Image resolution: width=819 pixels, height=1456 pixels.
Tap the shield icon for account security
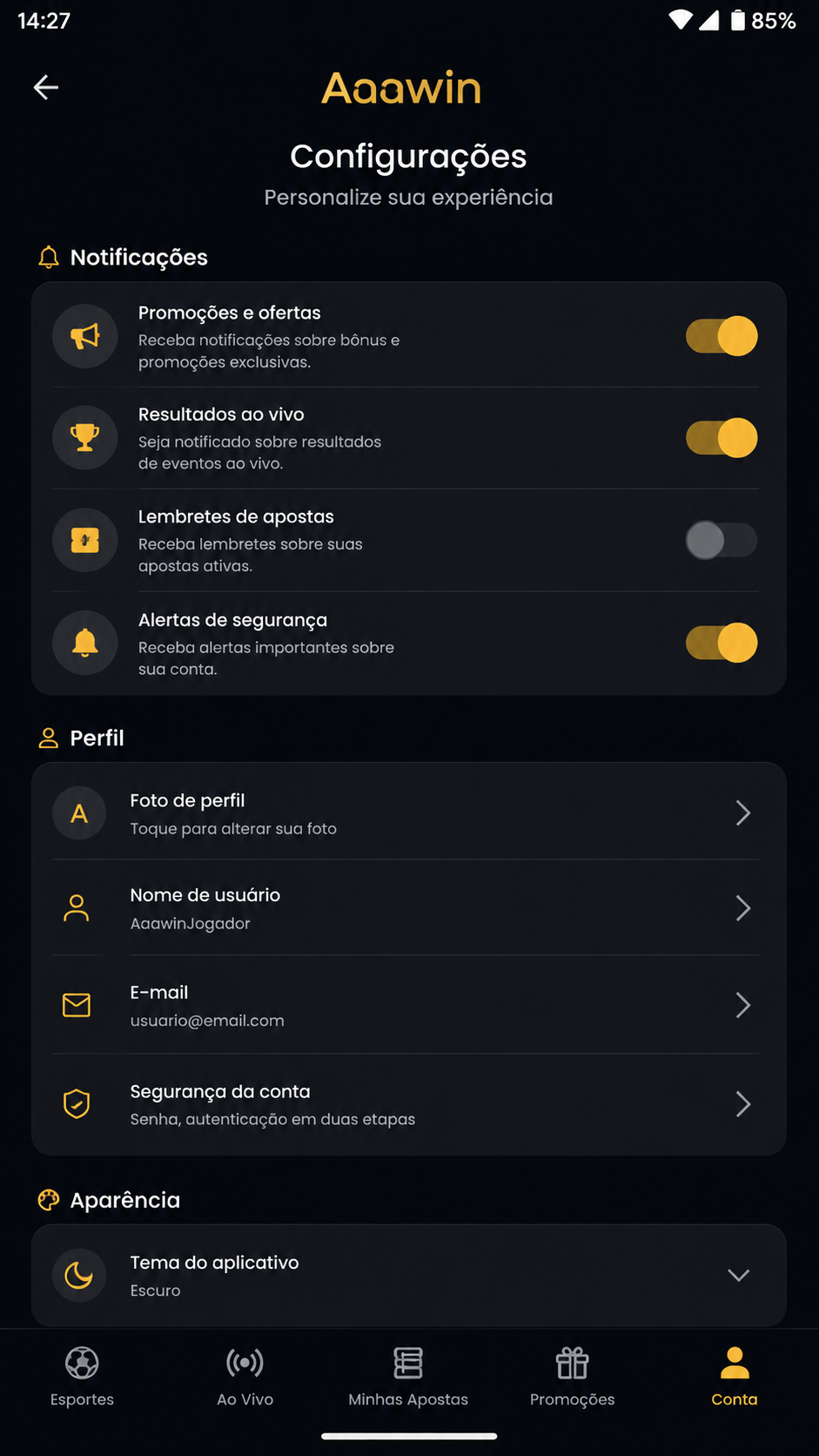tap(77, 1103)
